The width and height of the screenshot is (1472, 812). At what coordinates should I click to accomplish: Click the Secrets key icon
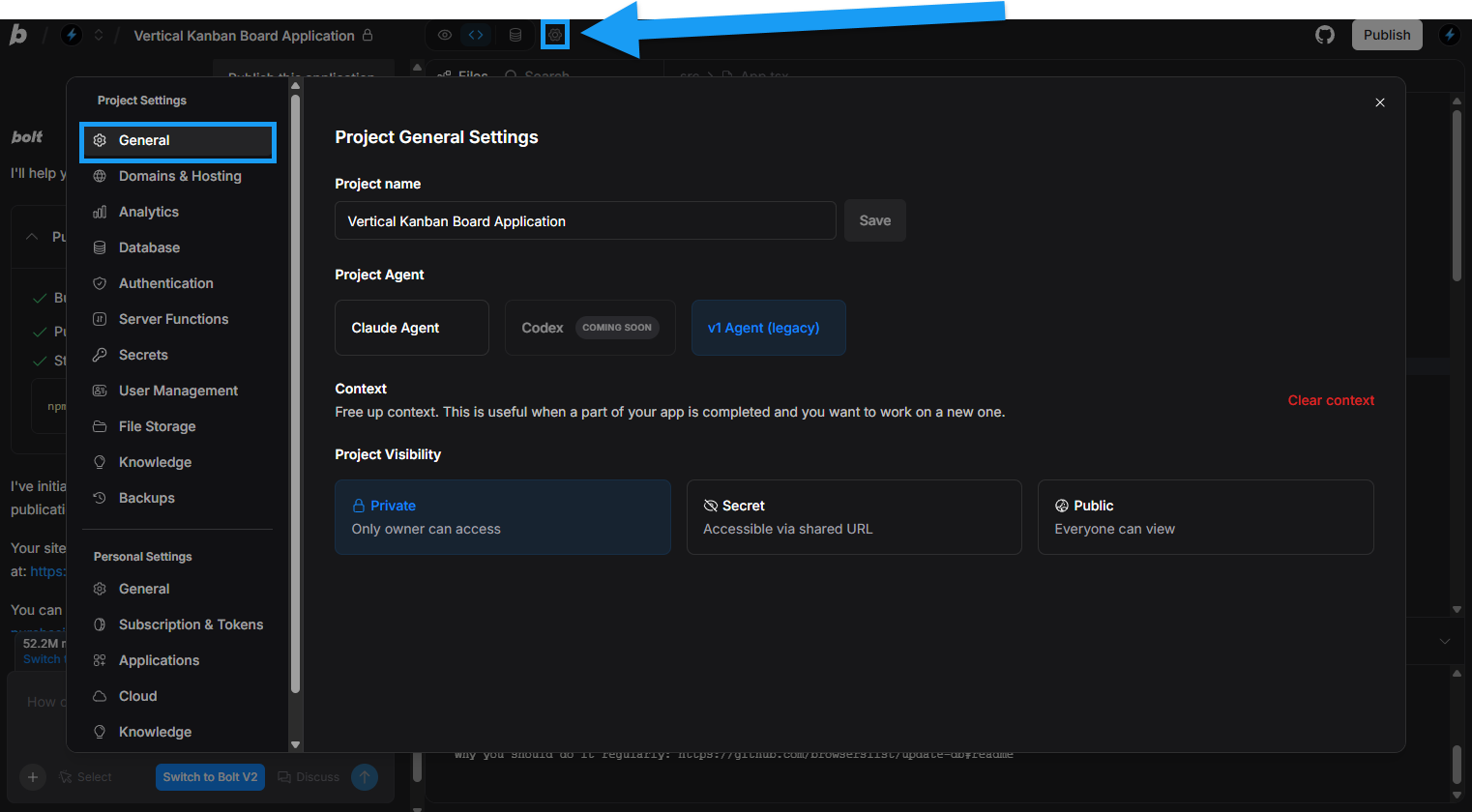(x=100, y=355)
